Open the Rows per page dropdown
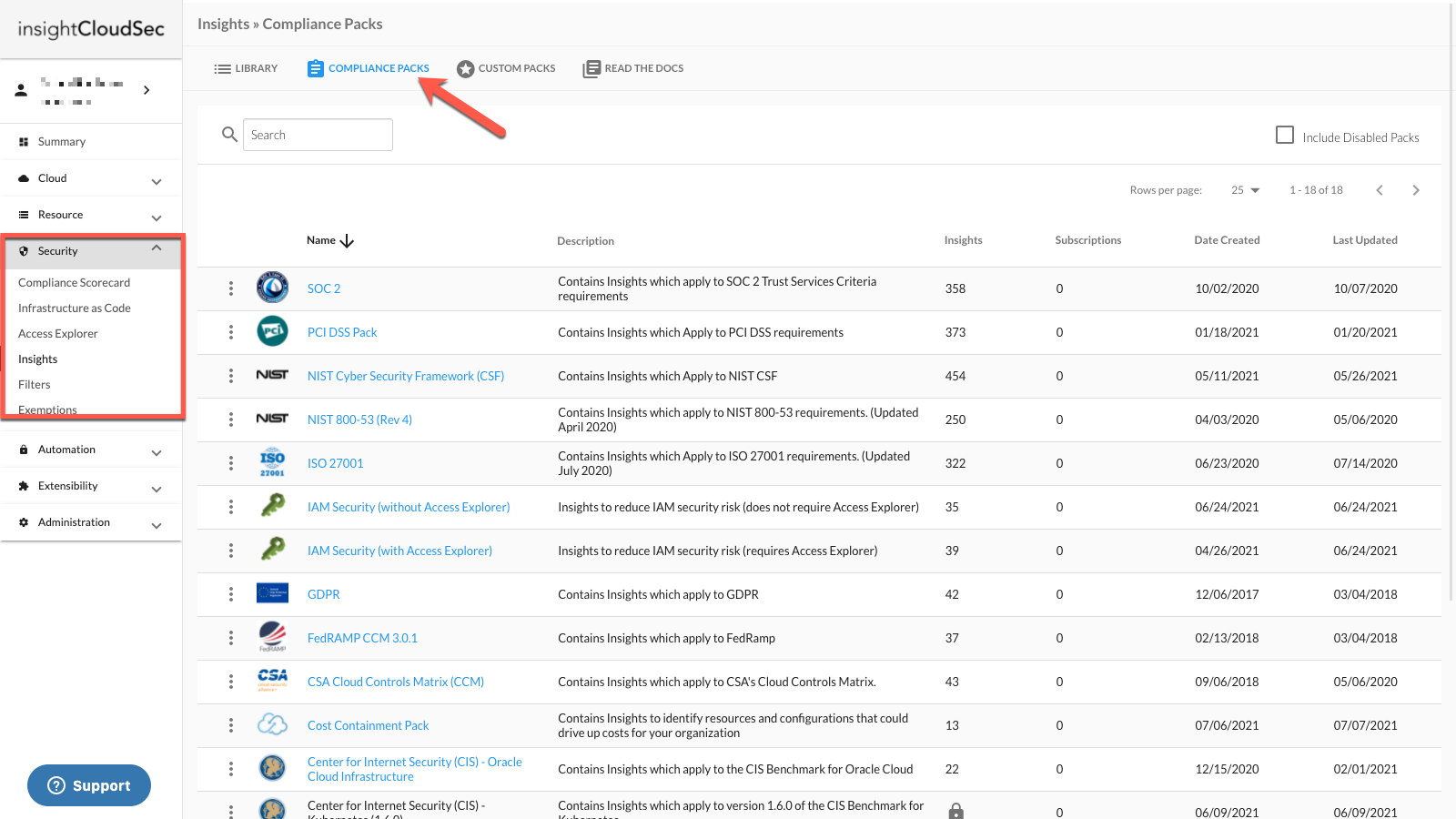This screenshot has height=819, width=1456. click(x=1245, y=190)
